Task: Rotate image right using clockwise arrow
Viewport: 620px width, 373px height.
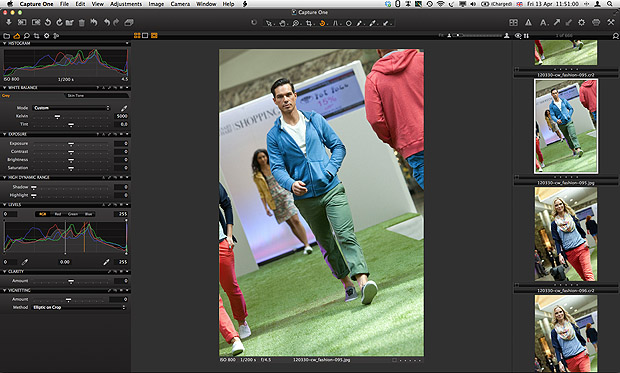Action: pyautogui.click(x=59, y=23)
